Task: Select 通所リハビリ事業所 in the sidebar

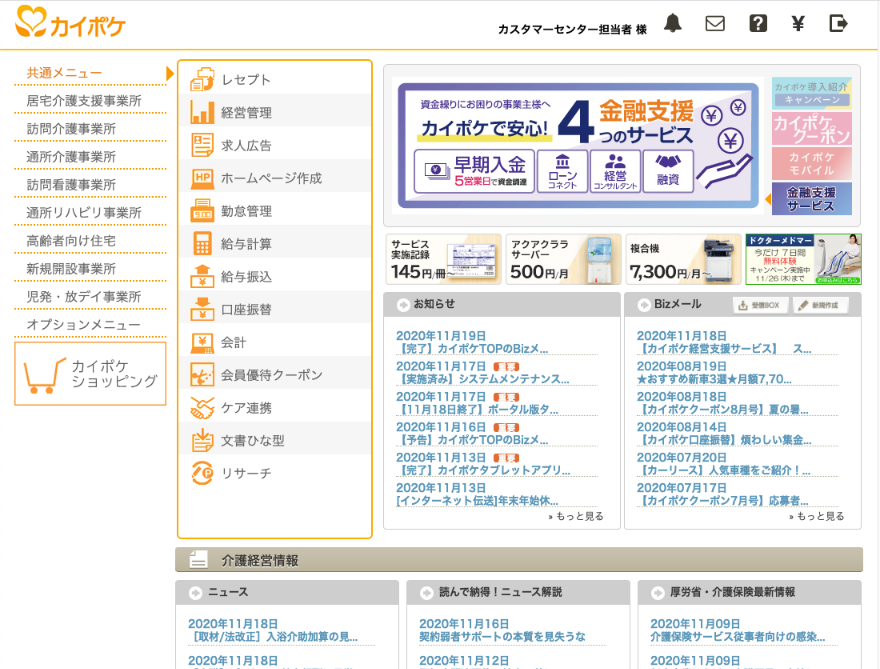Action: [x=84, y=213]
